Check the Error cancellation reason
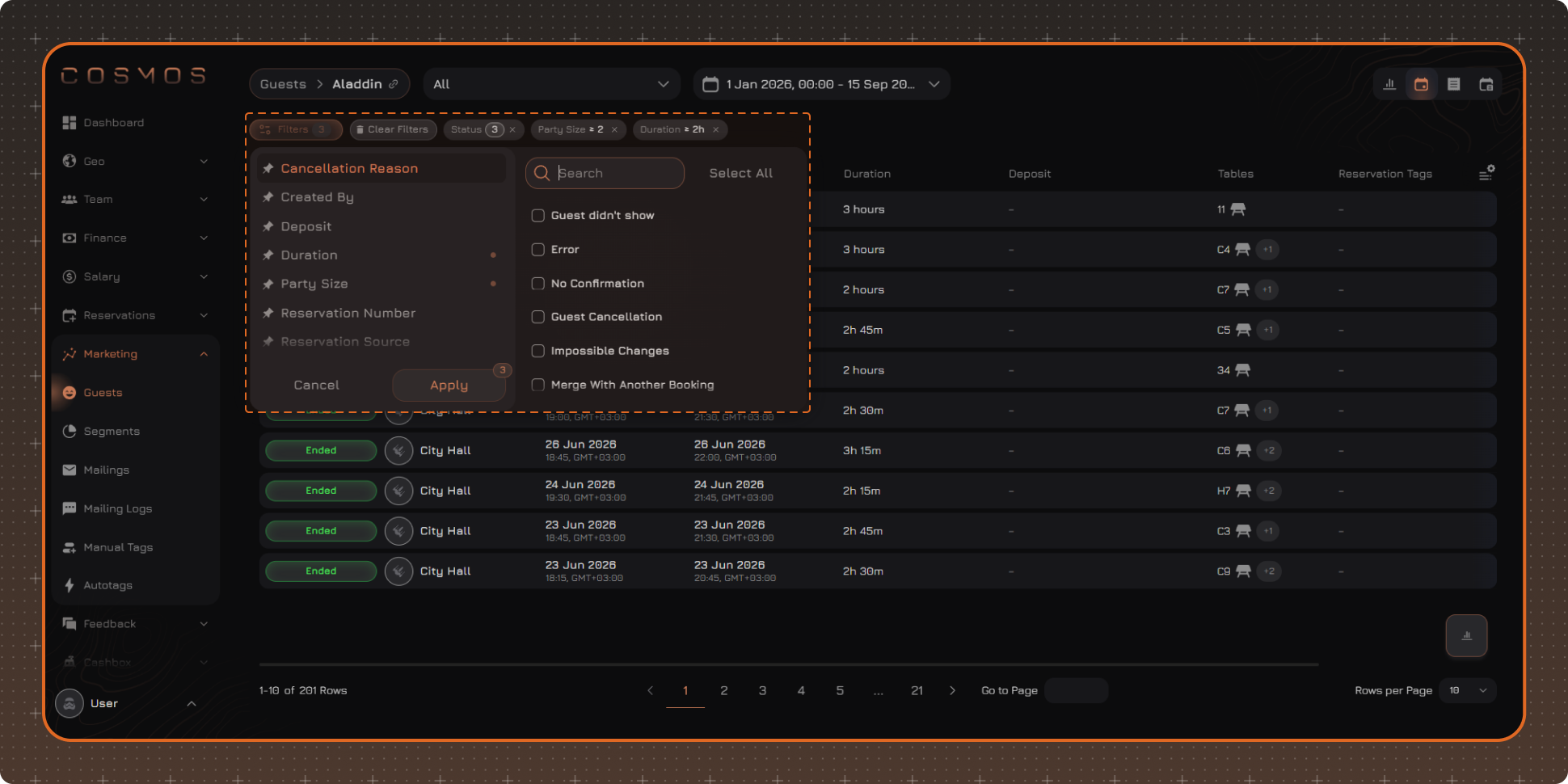The width and height of the screenshot is (1568, 784). (x=537, y=250)
